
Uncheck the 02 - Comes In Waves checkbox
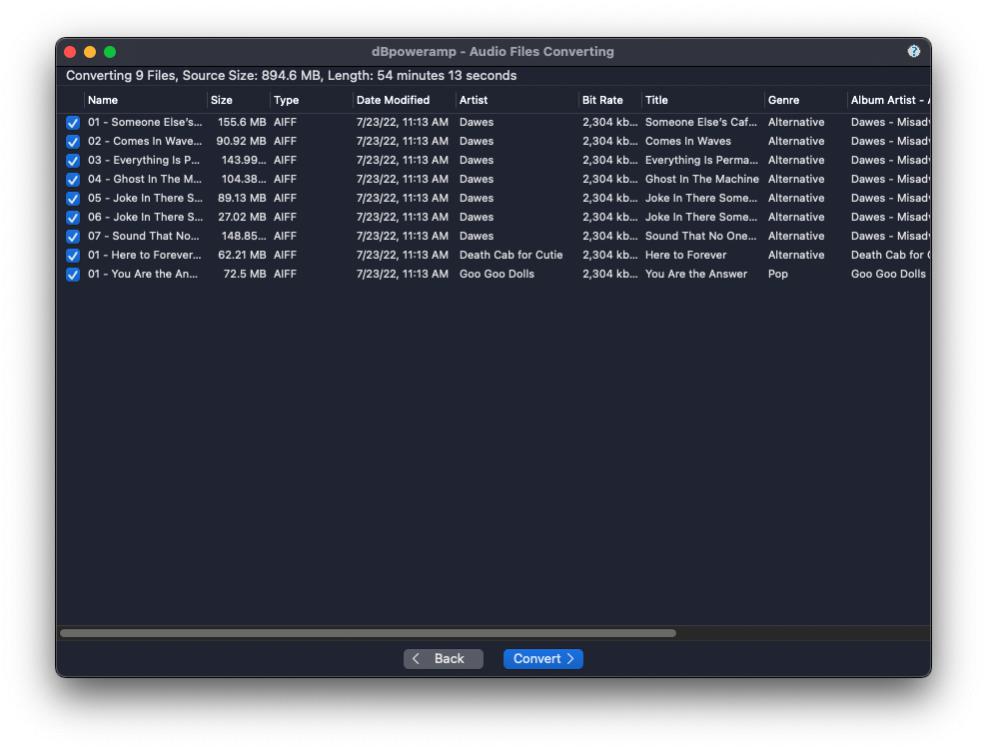pyautogui.click(x=73, y=142)
